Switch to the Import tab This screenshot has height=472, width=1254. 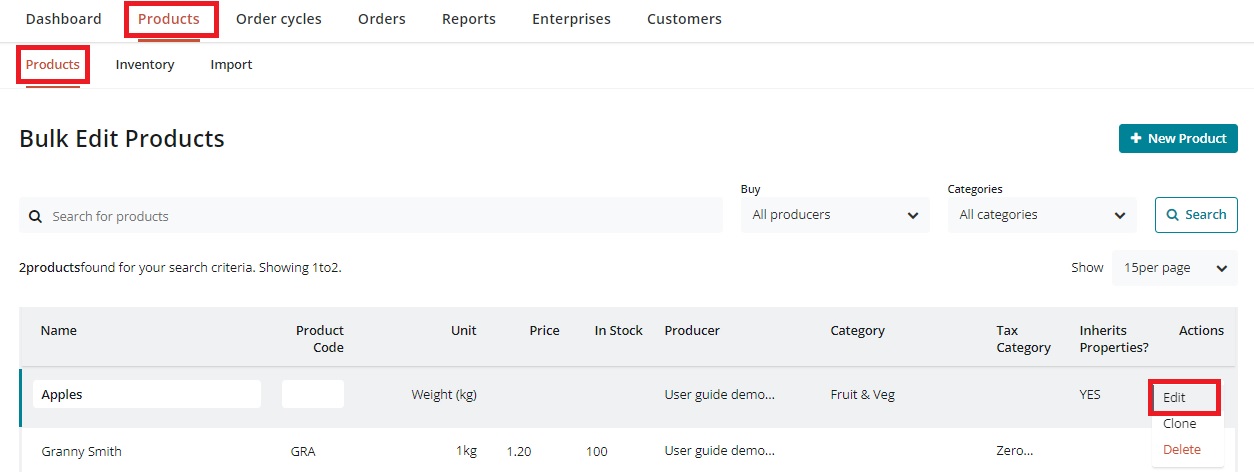[231, 65]
